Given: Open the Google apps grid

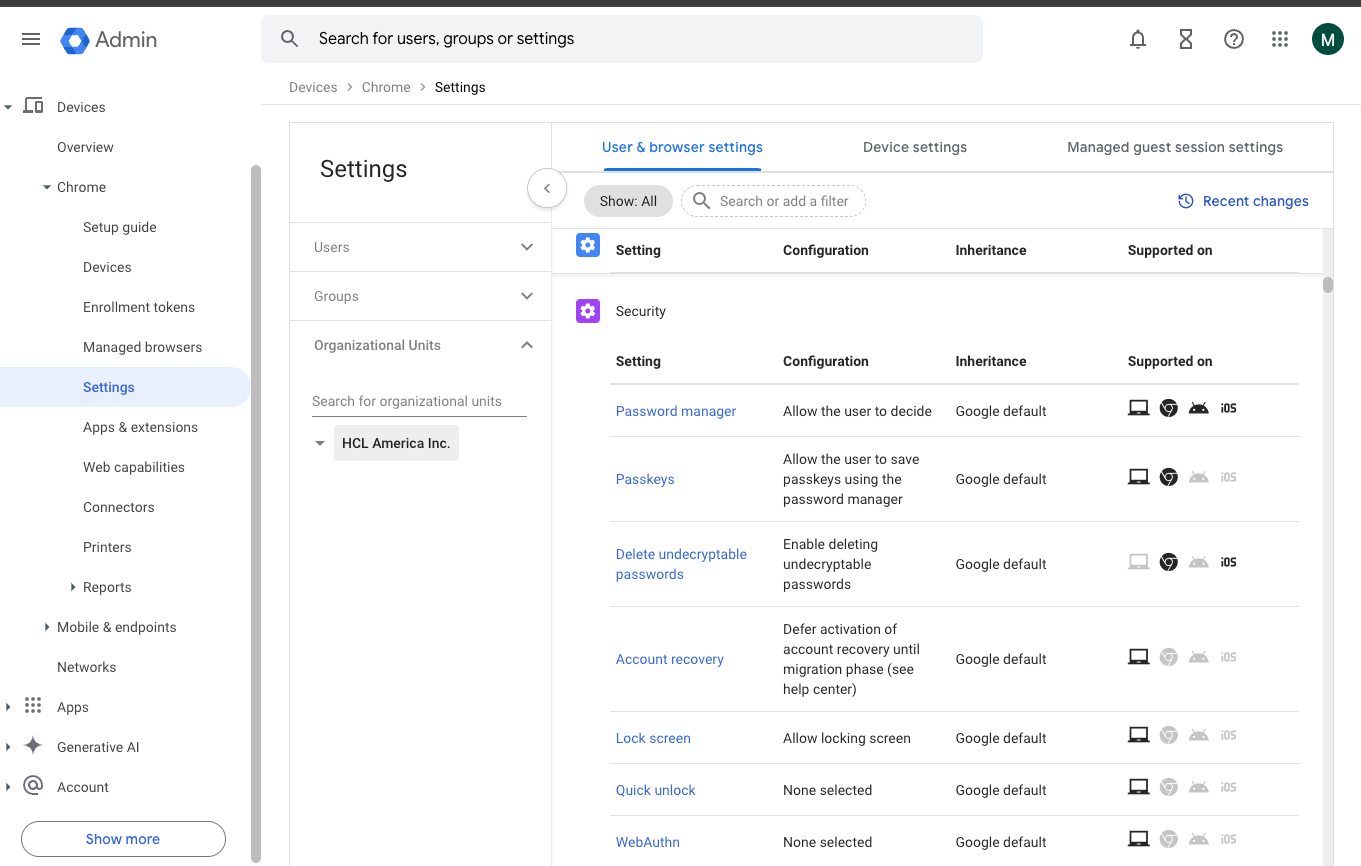Looking at the screenshot, I should 1280,39.
